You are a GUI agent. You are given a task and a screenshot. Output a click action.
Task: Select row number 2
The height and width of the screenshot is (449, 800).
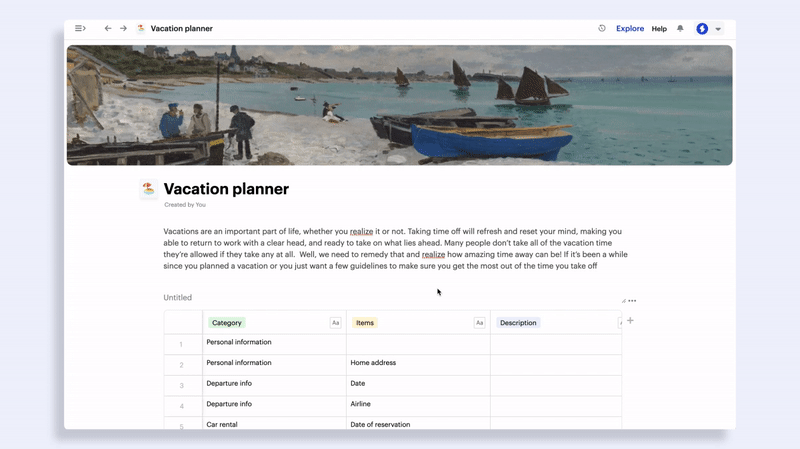181,365
